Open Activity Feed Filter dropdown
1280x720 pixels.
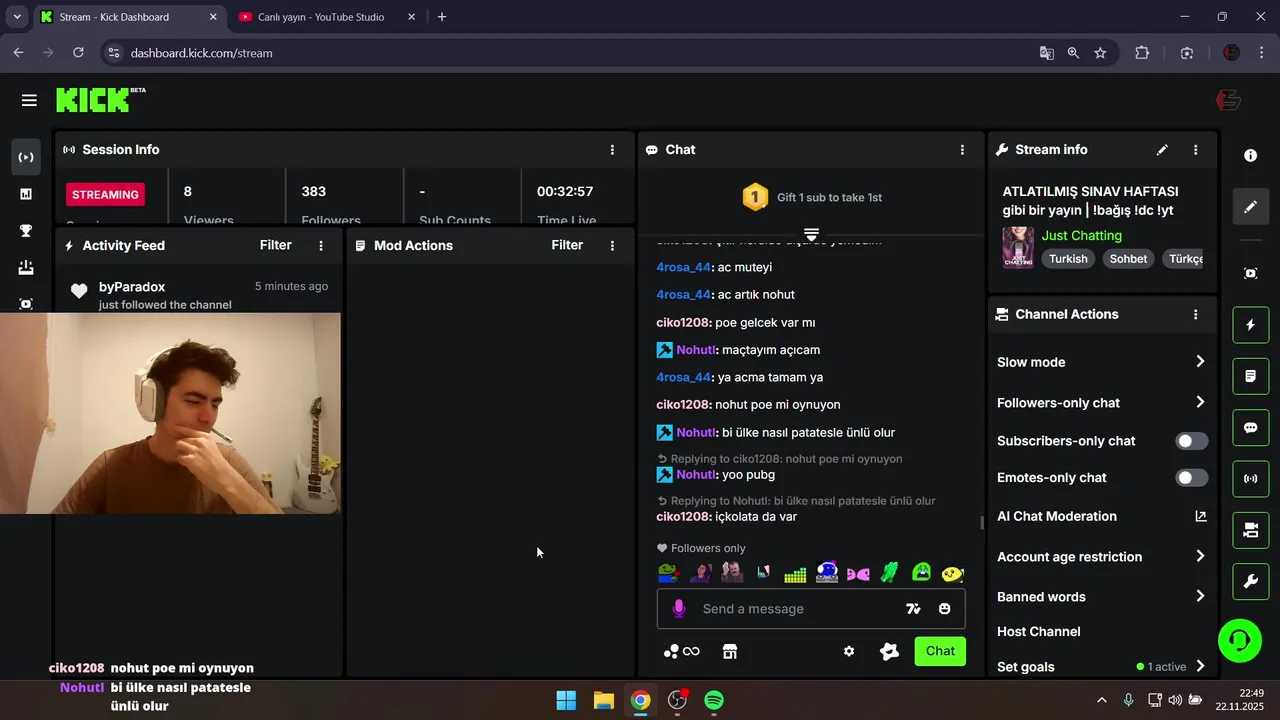click(x=276, y=245)
